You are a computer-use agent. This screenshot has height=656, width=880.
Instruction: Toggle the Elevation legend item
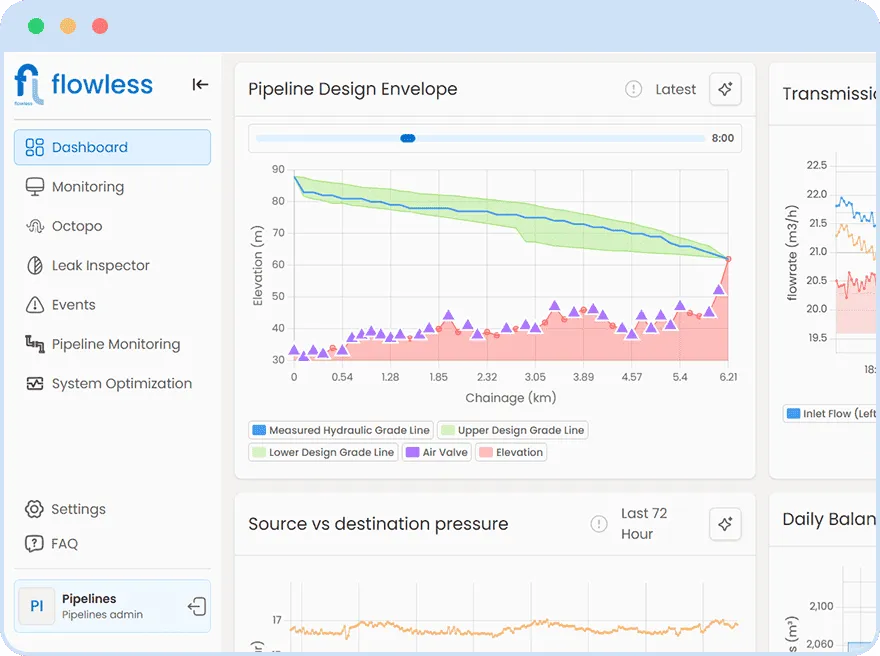[x=511, y=452]
